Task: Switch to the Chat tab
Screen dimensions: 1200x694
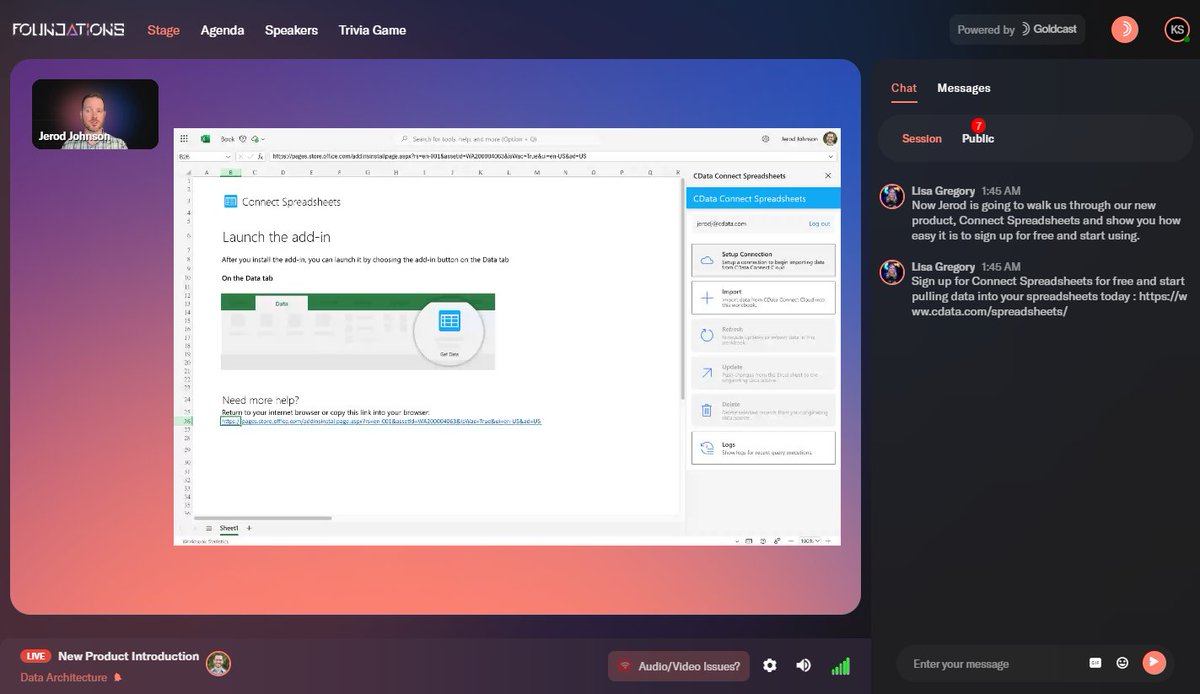Action: coord(904,88)
